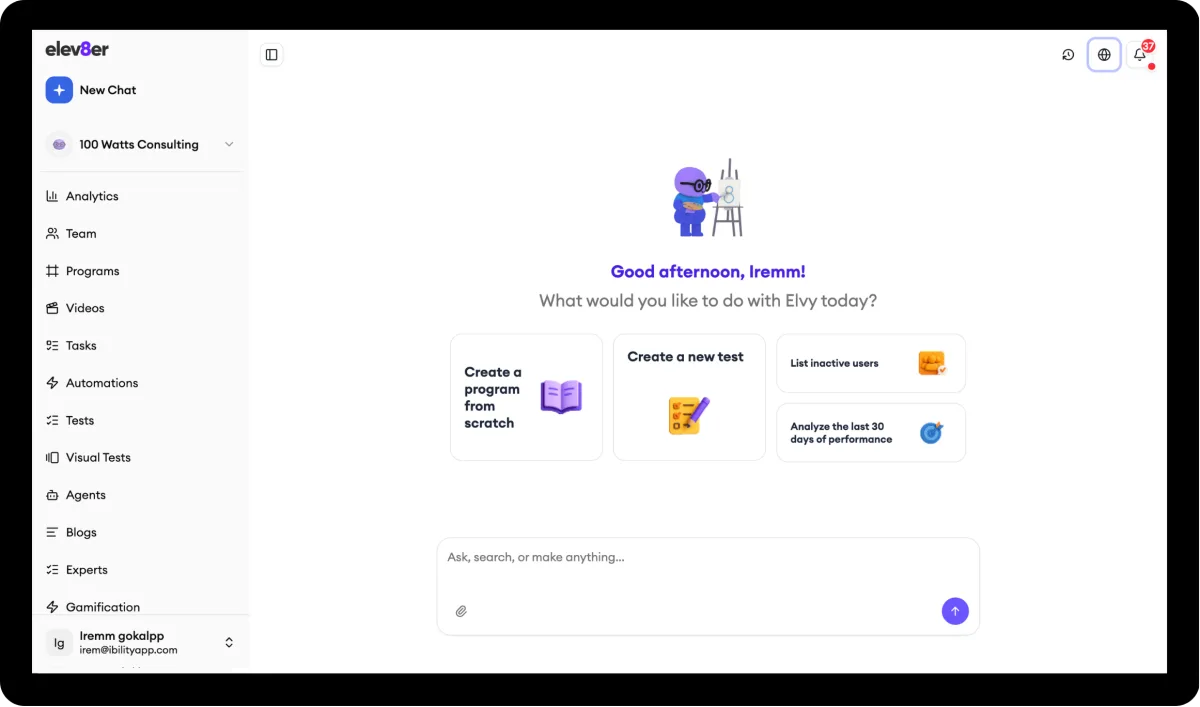1200x707 pixels.
Task: Click the globe language icon
Action: pyautogui.click(x=1104, y=55)
